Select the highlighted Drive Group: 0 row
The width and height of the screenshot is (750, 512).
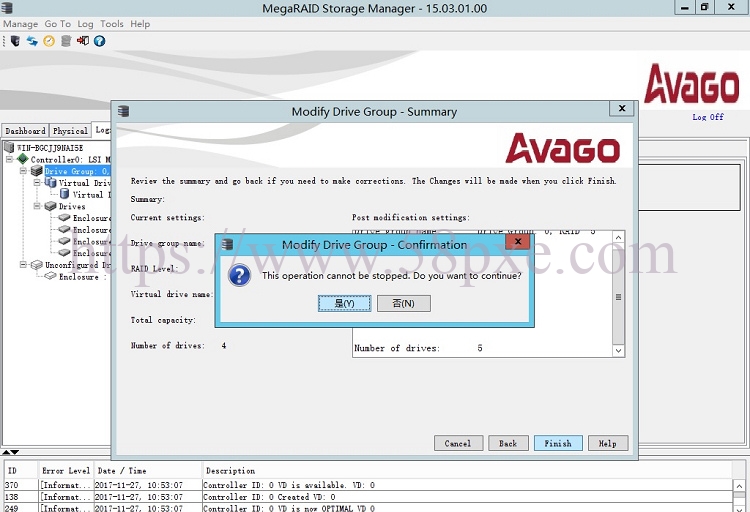click(x=77, y=171)
